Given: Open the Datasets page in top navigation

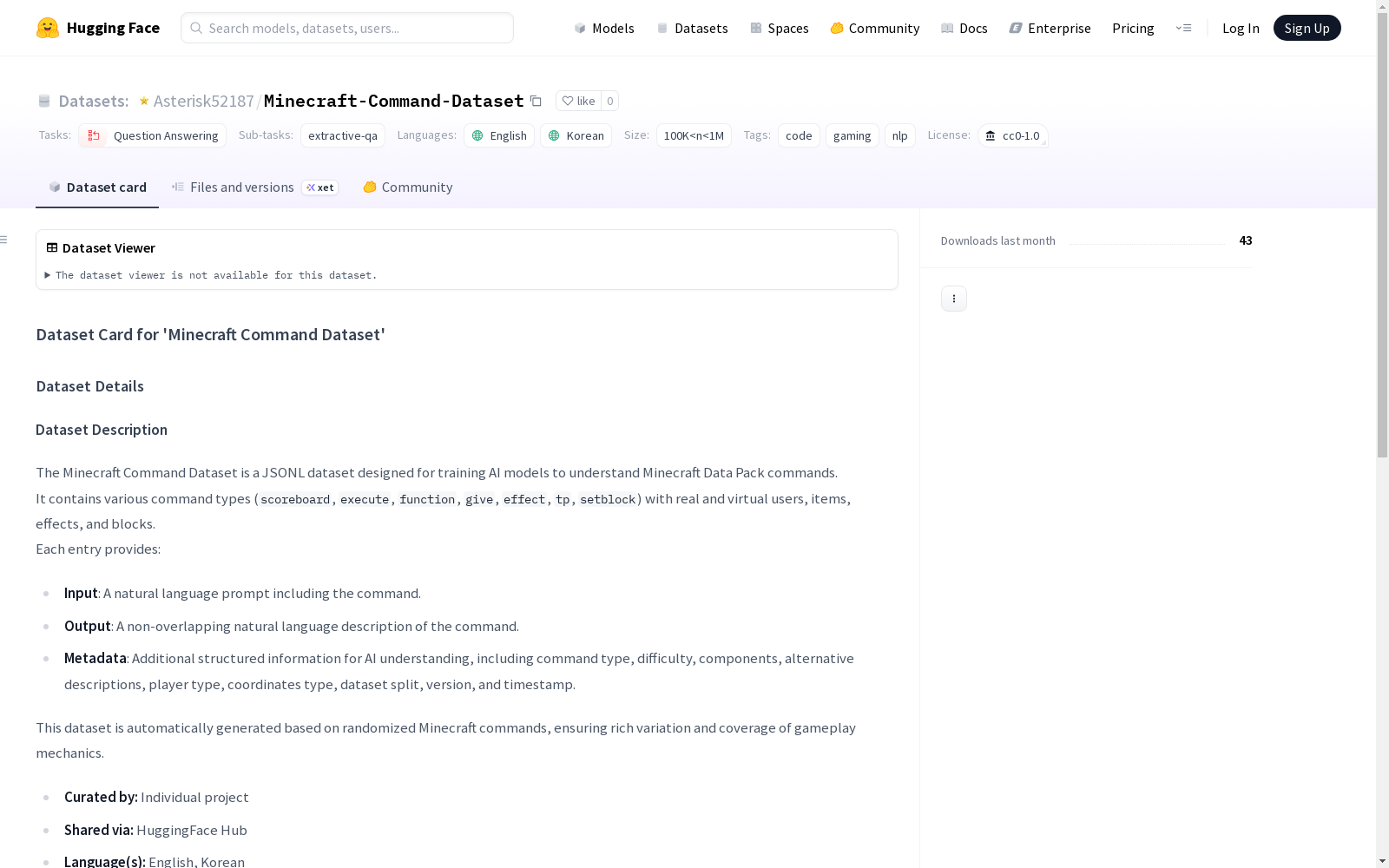Looking at the screenshot, I should tap(692, 28).
